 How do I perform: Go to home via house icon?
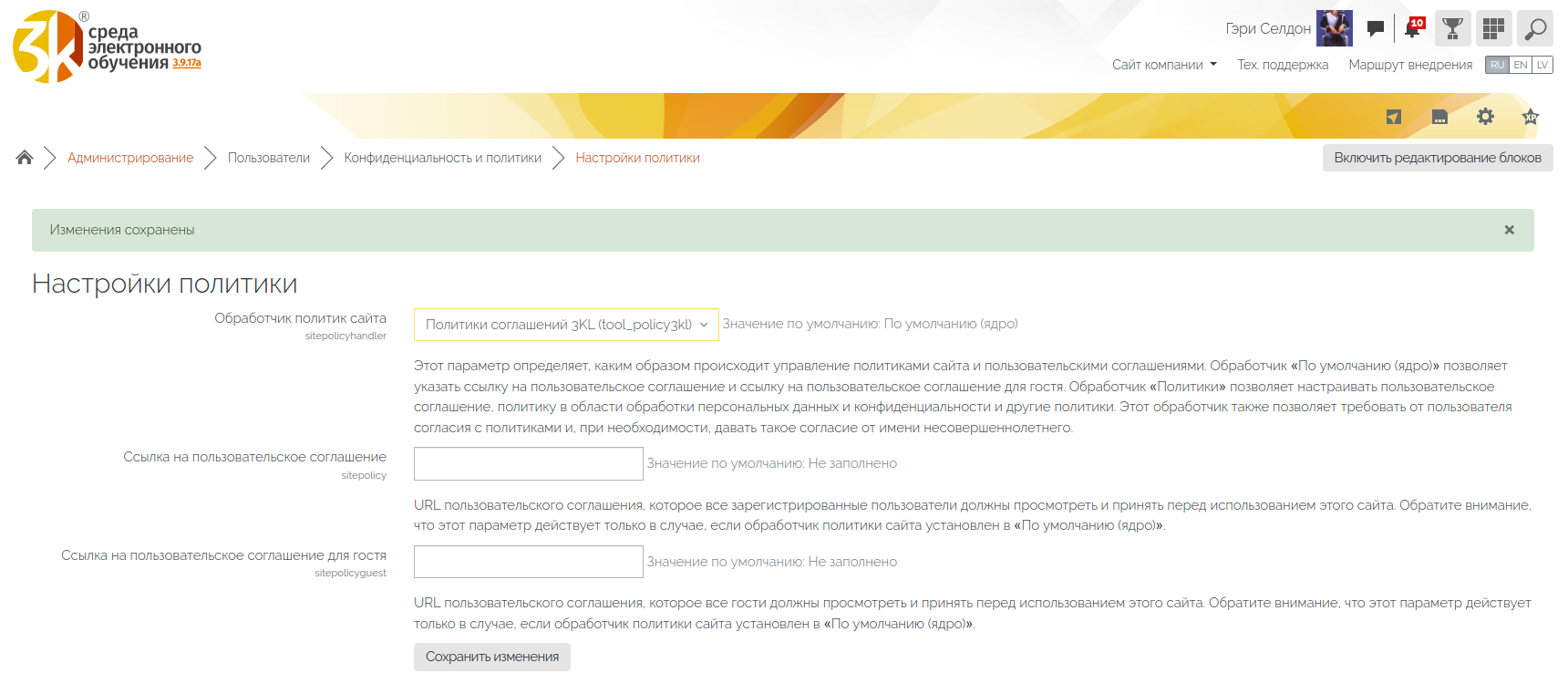pyautogui.click(x=25, y=158)
